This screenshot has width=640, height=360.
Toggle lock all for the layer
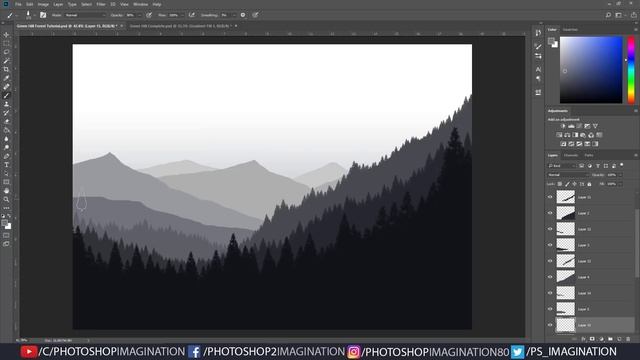point(589,184)
